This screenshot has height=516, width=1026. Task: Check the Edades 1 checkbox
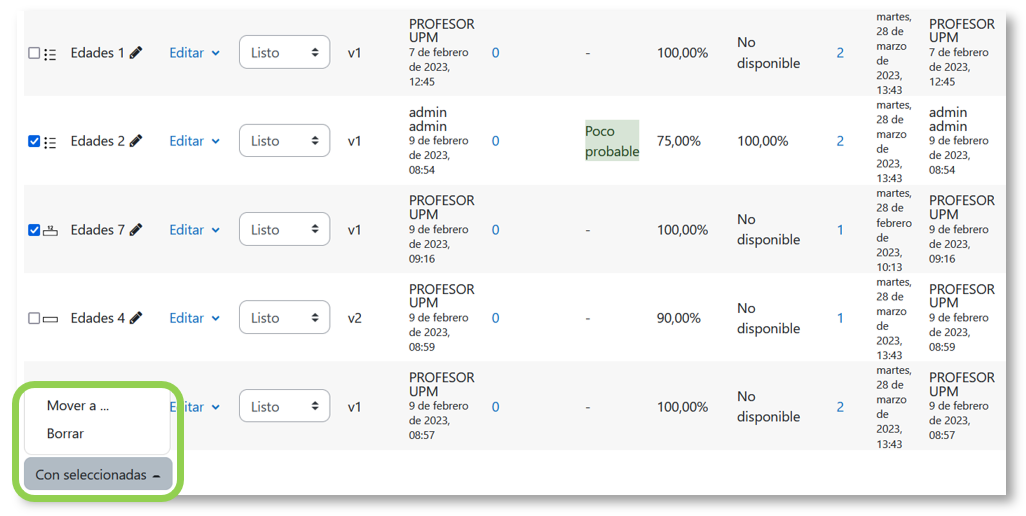(34, 54)
